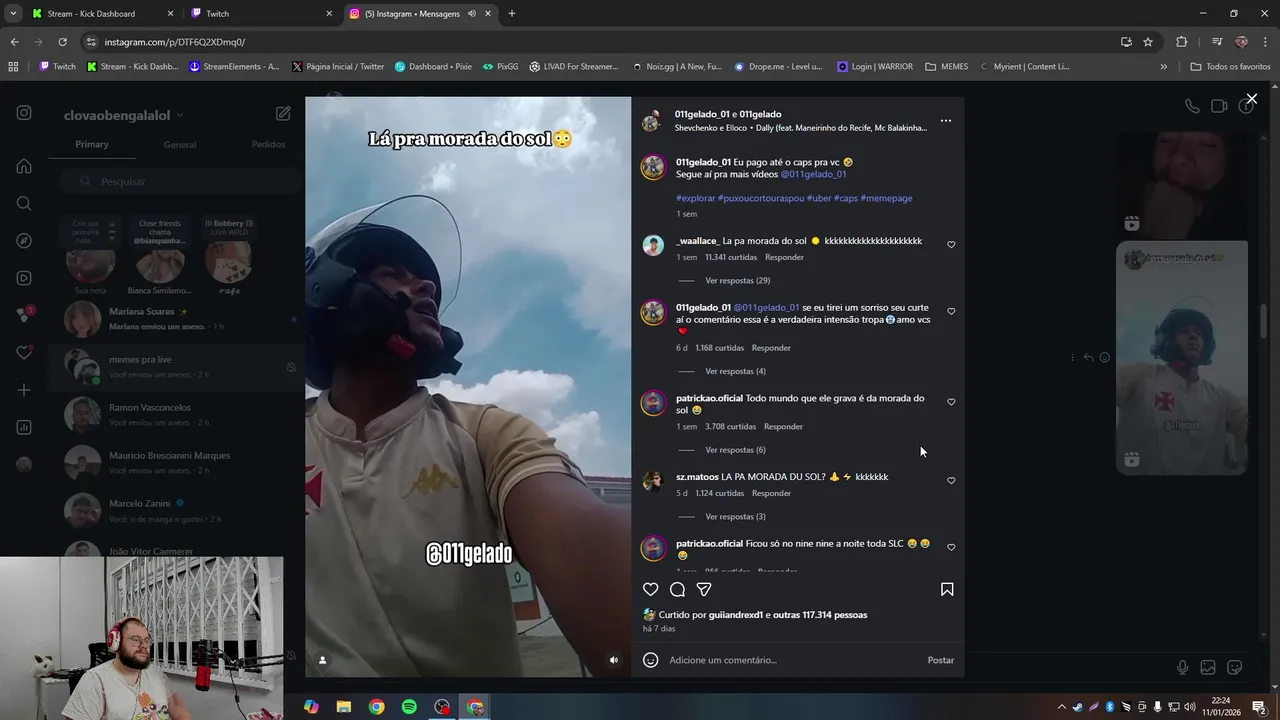Click the Instagram URL address bar
The width and height of the screenshot is (1280, 720).
click(x=600, y=42)
